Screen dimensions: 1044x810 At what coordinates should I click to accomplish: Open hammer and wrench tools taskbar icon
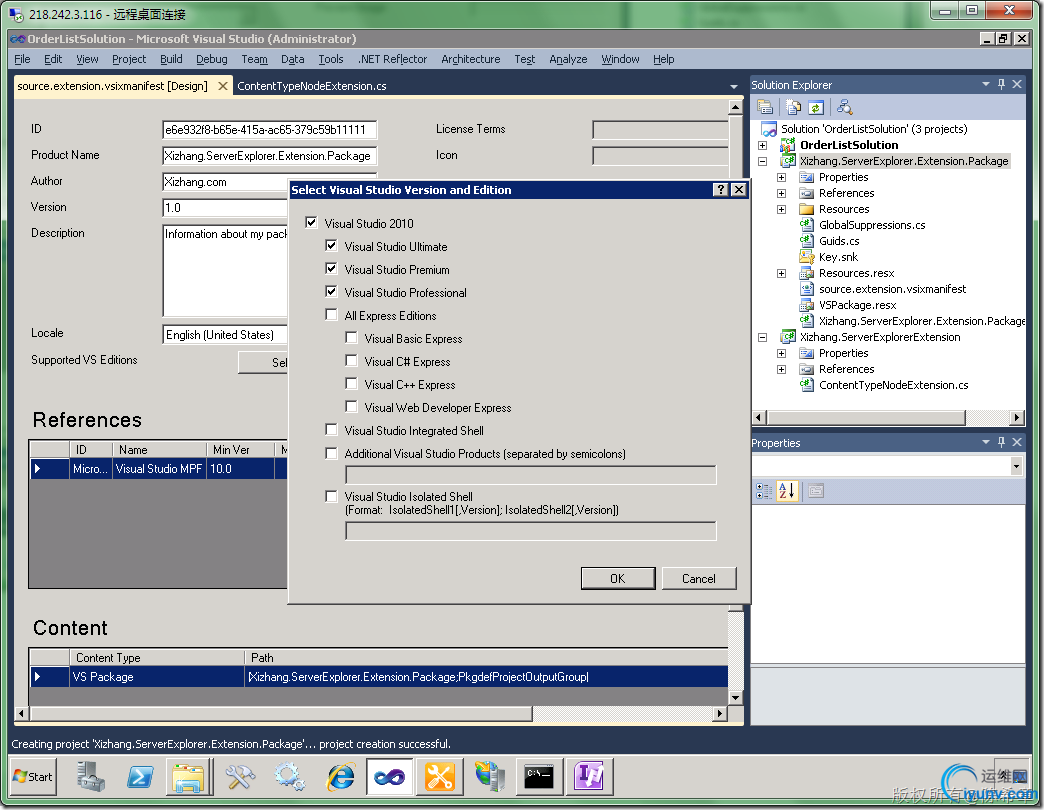coord(239,777)
